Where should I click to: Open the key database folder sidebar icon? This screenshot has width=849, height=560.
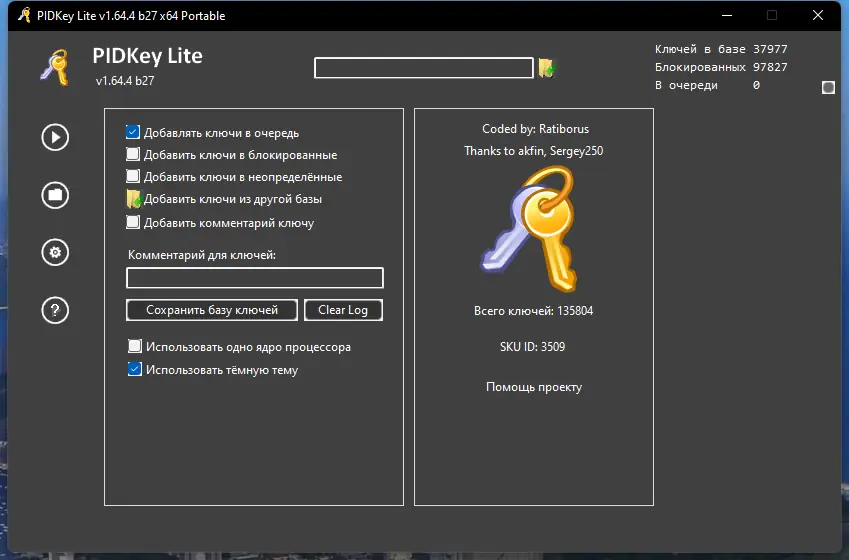(55, 195)
